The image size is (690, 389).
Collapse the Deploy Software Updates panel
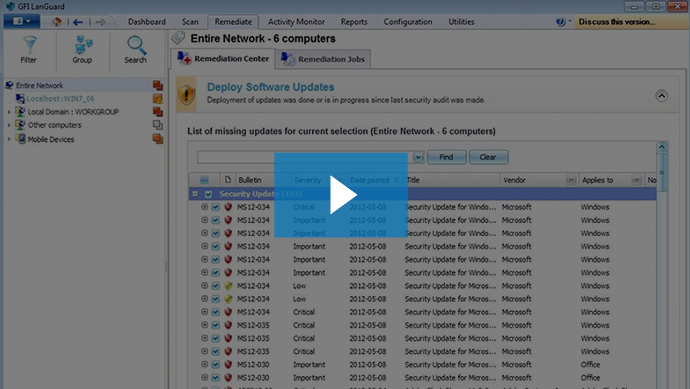point(661,95)
